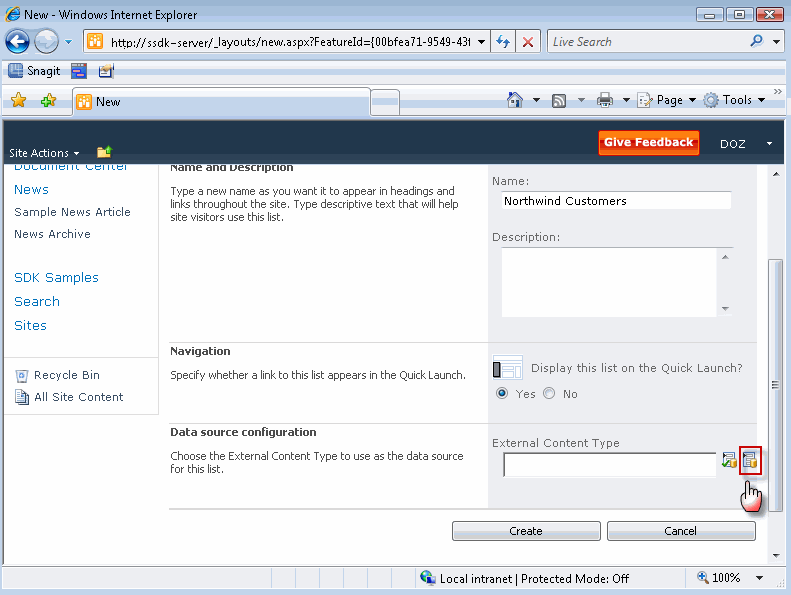Click in the Description text area
The height and width of the screenshot is (595, 791).
[609, 282]
